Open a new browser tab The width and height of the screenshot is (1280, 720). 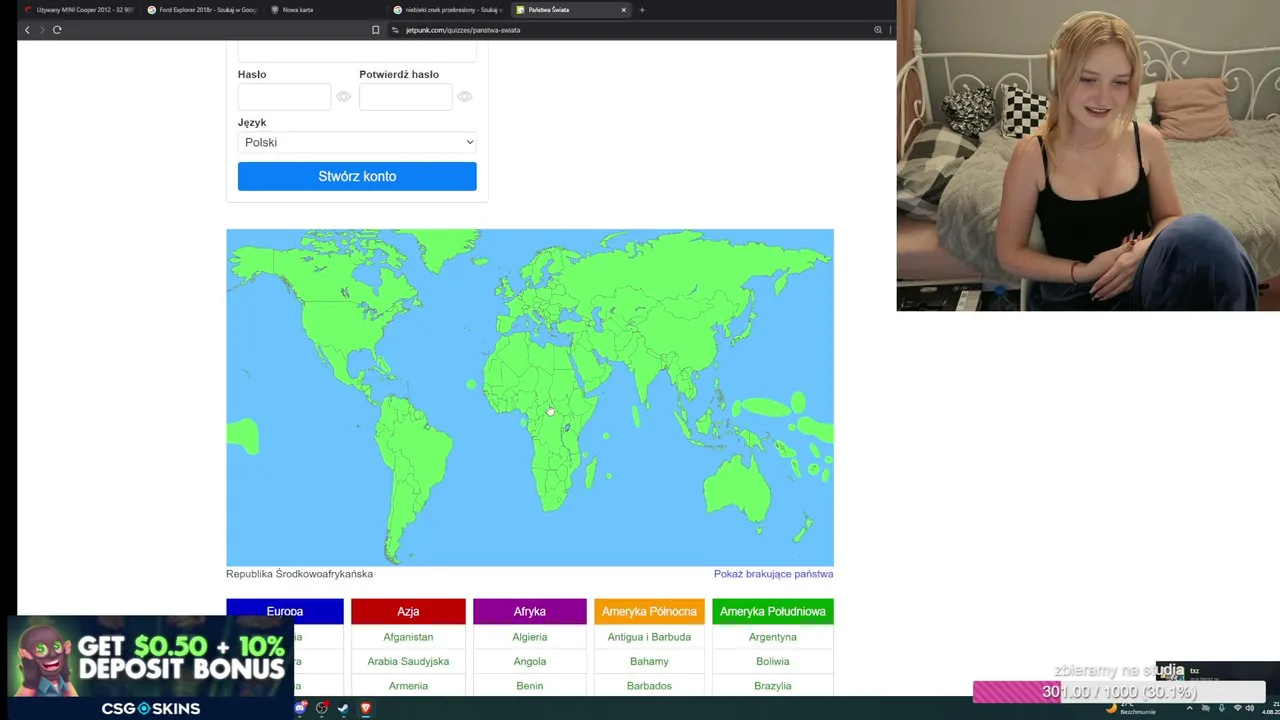[x=642, y=10]
